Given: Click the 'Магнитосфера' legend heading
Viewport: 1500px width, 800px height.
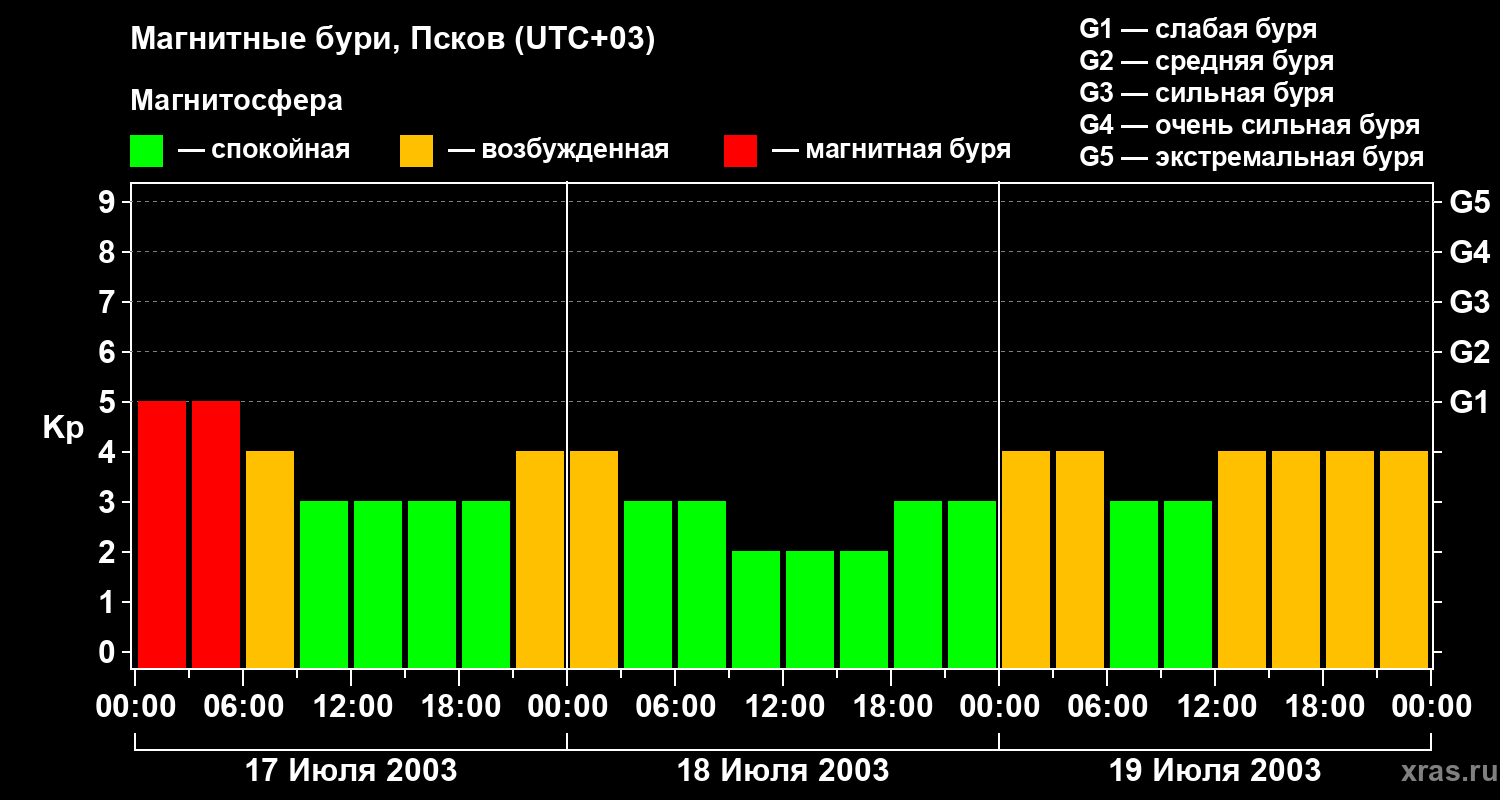Looking at the screenshot, I should [x=236, y=101].
